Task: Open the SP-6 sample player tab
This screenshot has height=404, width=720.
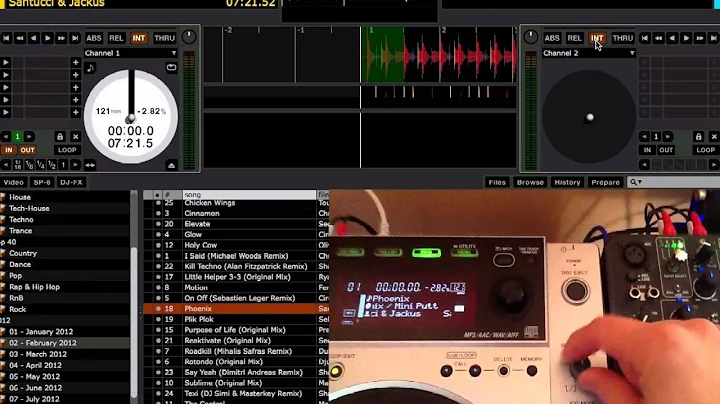Action: (x=42, y=182)
